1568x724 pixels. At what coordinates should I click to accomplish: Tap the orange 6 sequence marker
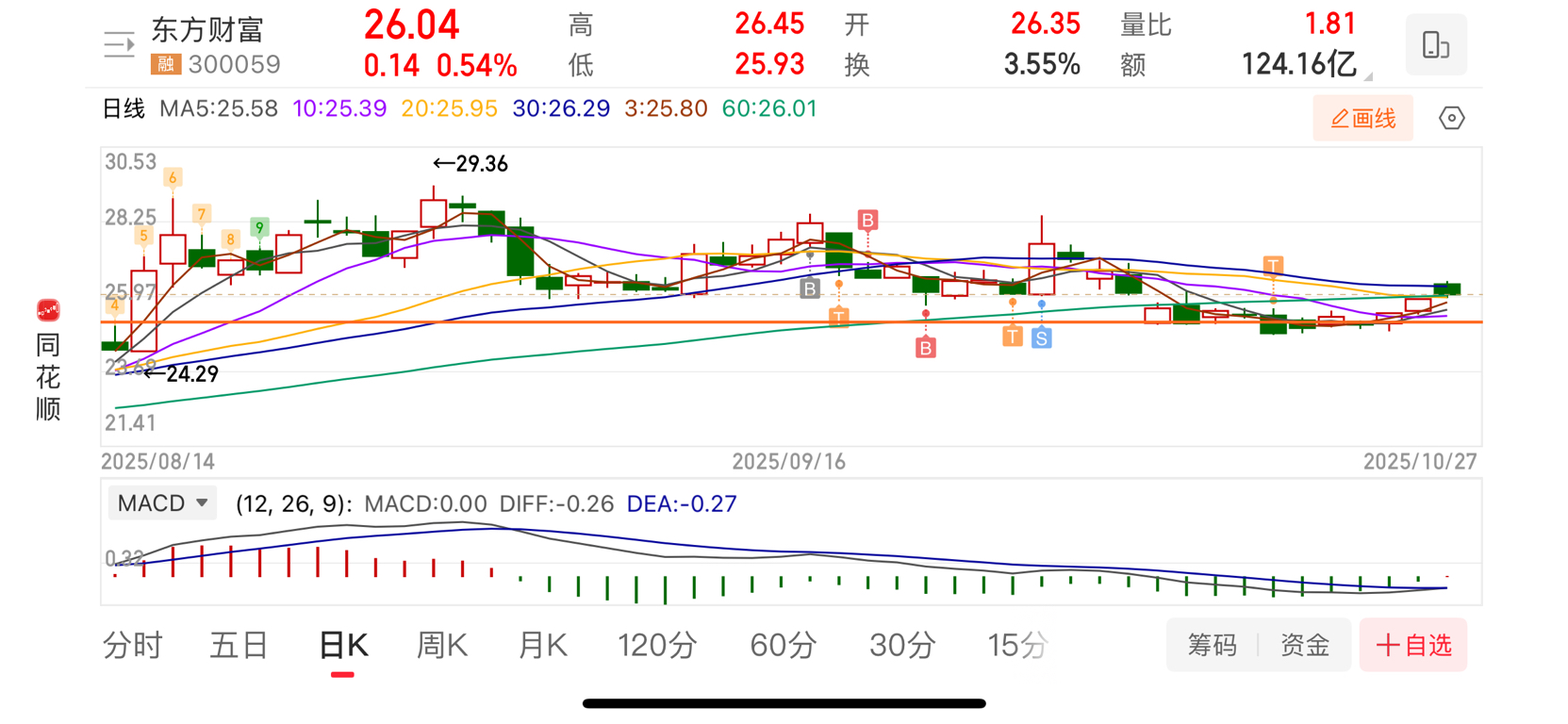173,177
